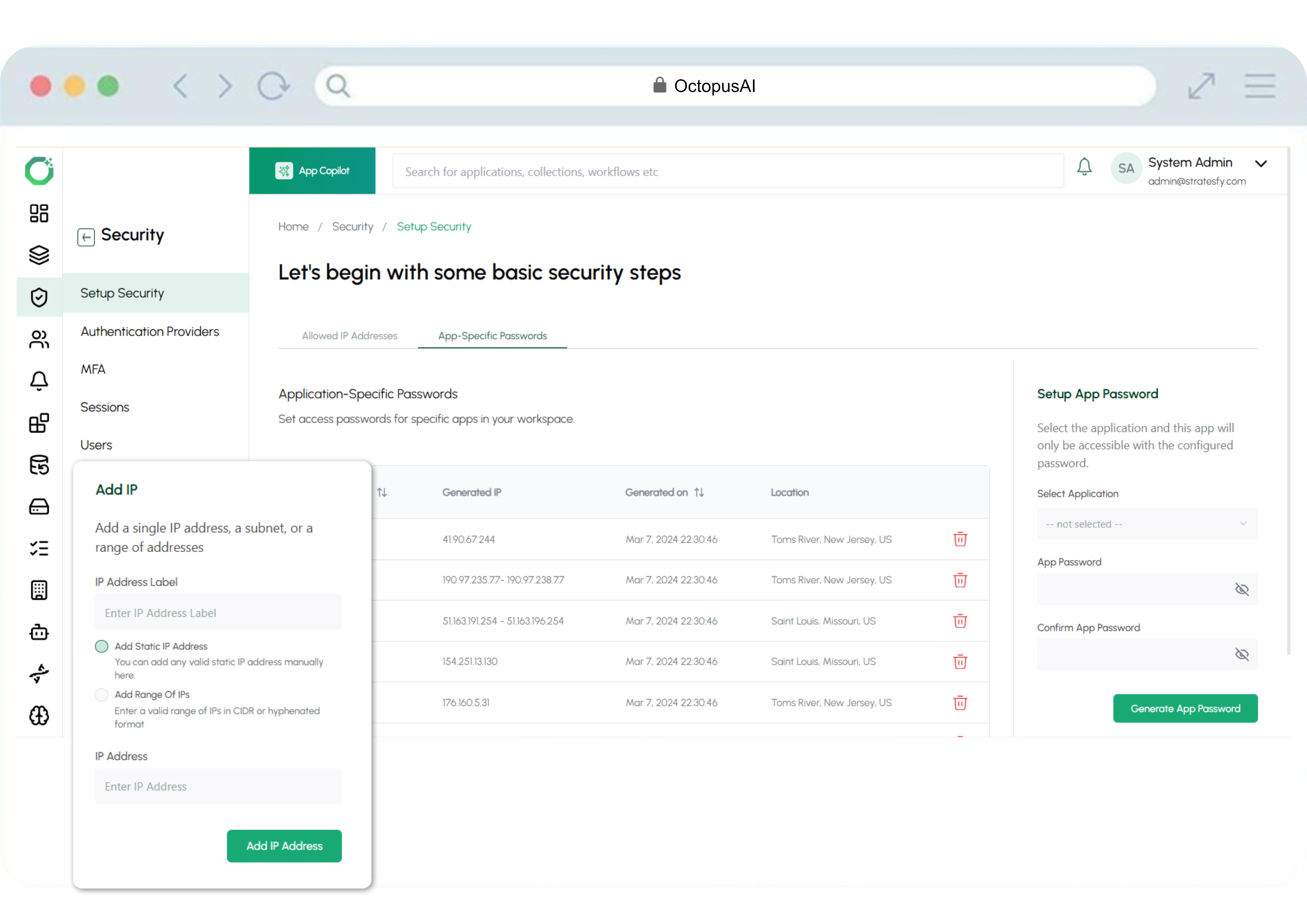Click the stacked layers icon in sidebar
1307x924 pixels.
pos(39,255)
